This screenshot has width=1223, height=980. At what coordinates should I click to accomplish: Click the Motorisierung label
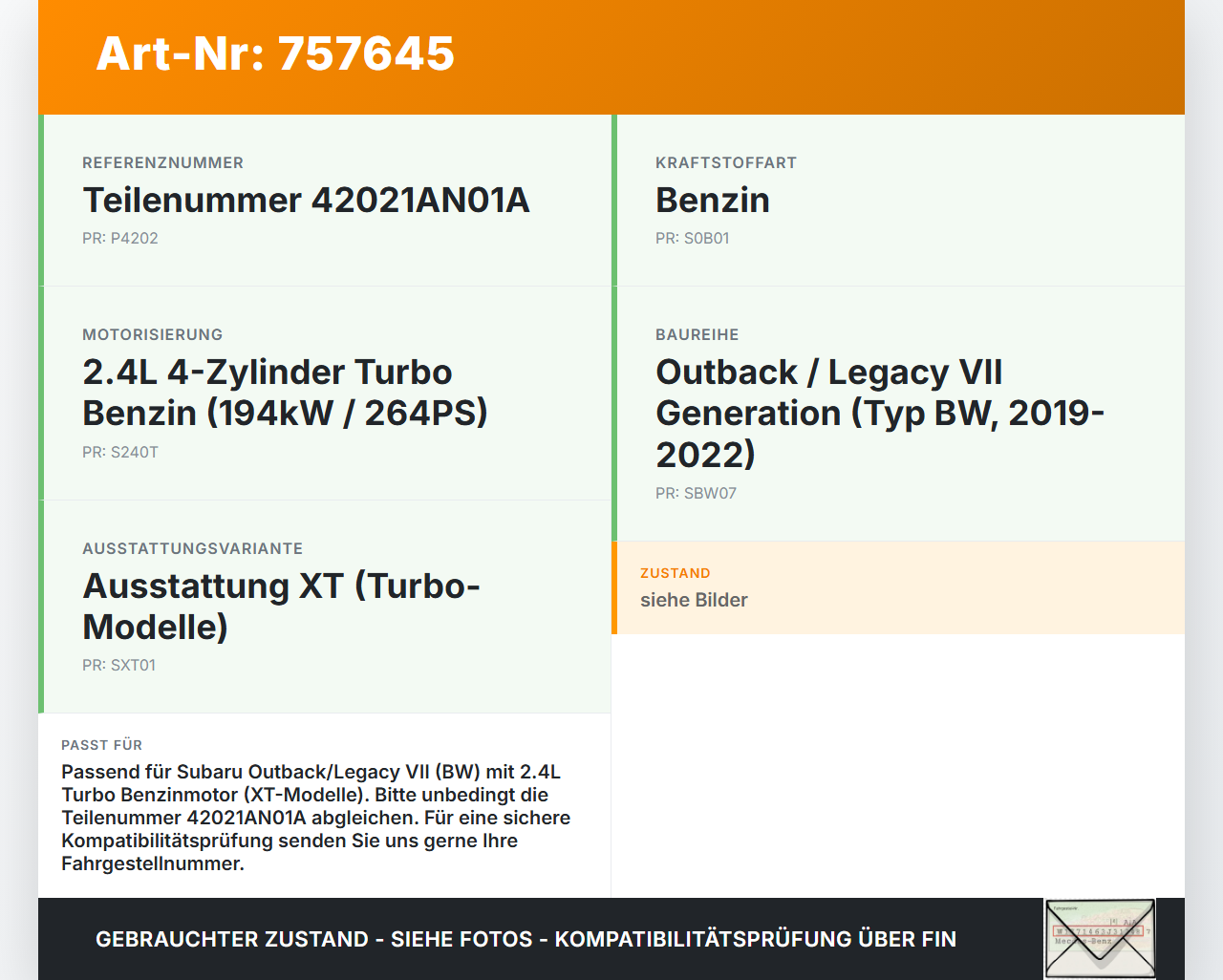(x=152, y=334)
